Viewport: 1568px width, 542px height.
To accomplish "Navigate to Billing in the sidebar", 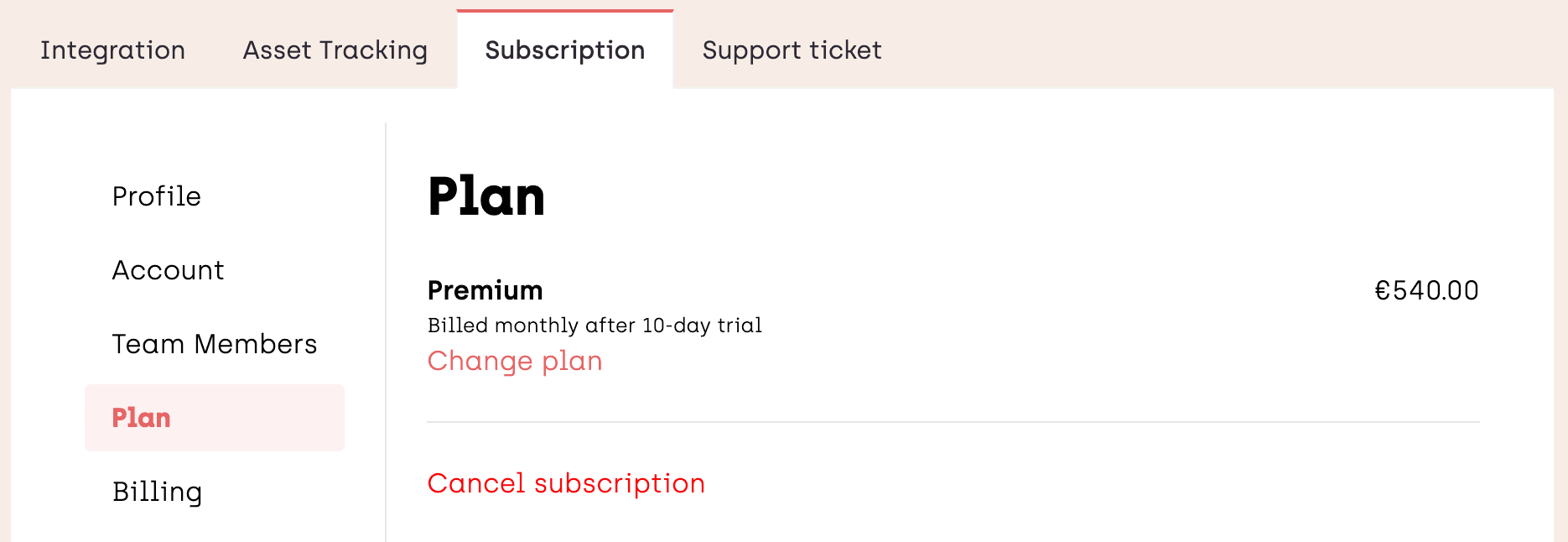I will click(x=158, y=492).
